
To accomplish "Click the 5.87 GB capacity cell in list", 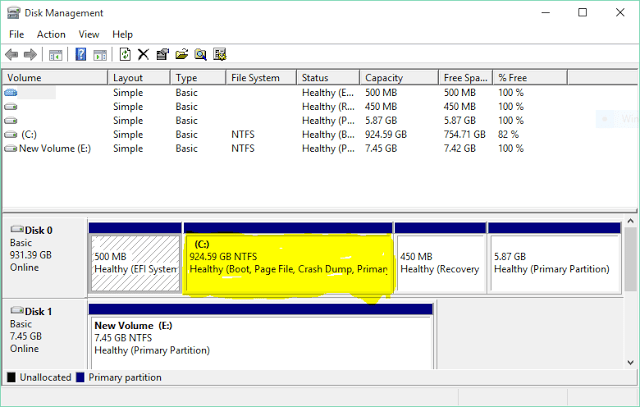I will click(x=381, y=120).
